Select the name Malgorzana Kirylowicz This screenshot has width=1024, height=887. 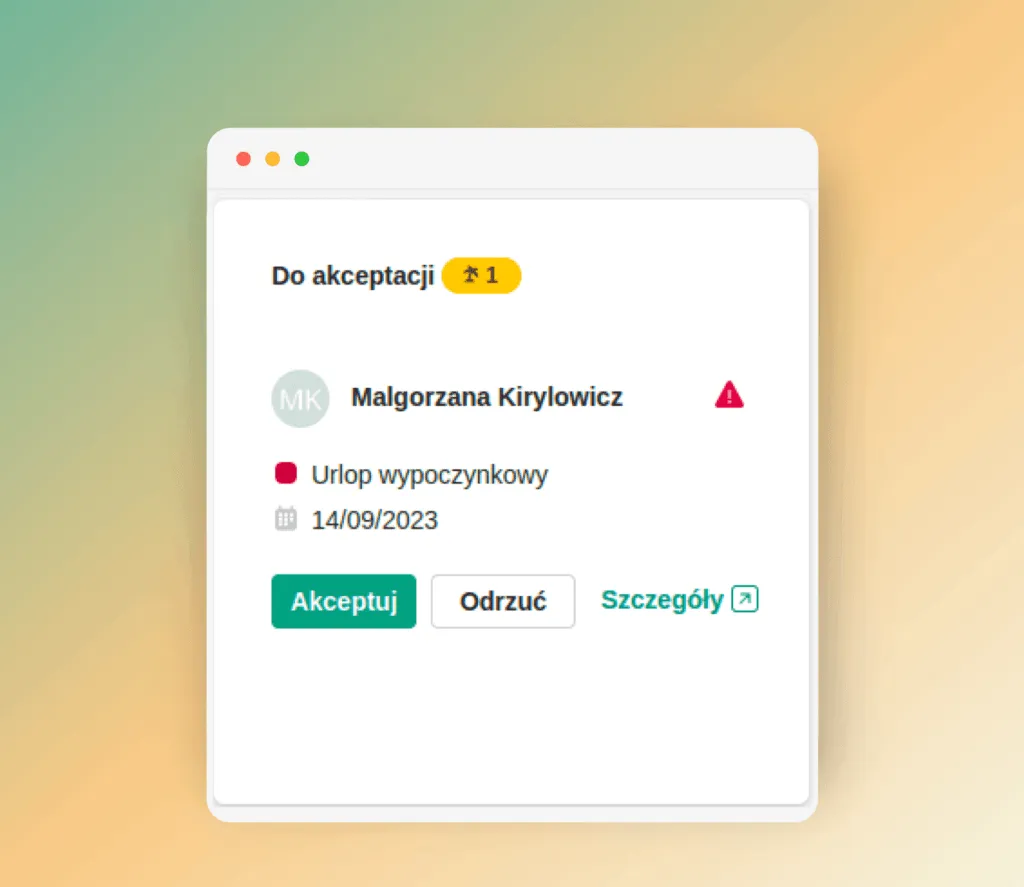(x=487, y=397)
